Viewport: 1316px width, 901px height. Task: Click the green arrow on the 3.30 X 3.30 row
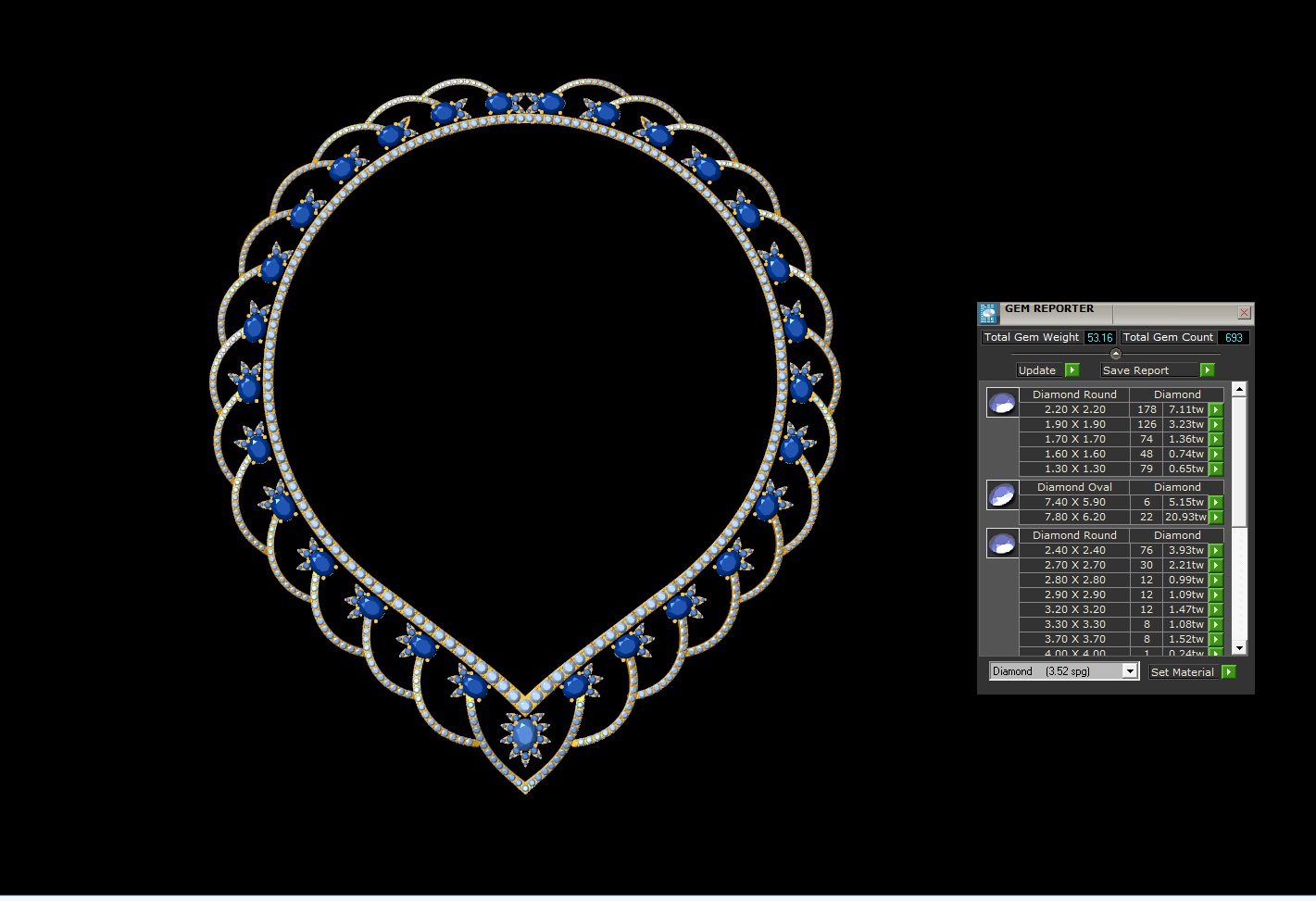(1216, 624)
